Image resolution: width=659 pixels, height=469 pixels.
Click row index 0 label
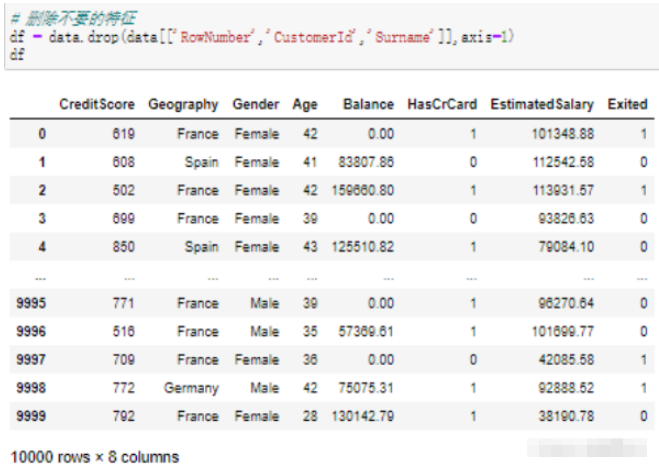pos(42,133)
